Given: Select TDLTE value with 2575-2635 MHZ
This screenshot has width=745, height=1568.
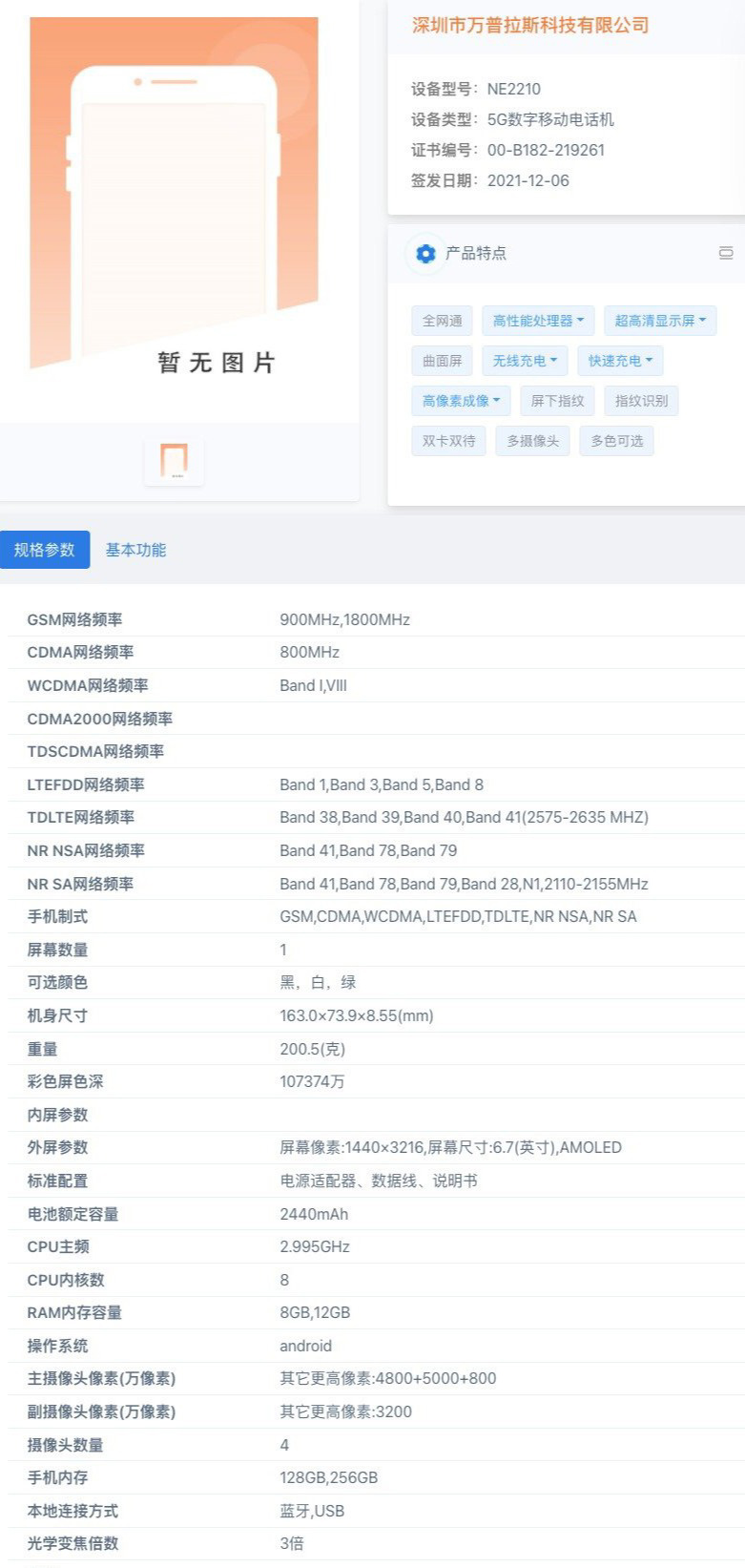Looking at the screenshot, I should [x=464, y=817].
